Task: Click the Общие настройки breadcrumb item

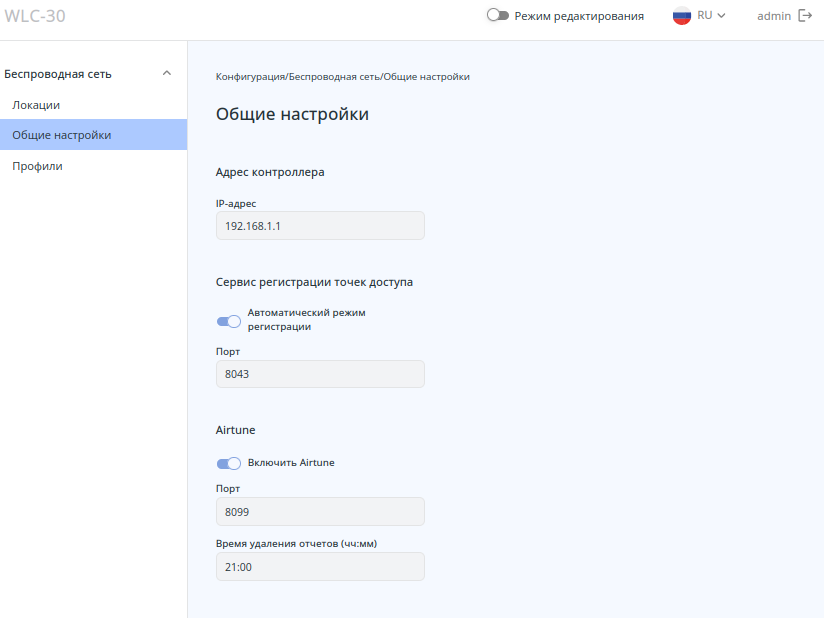Action: coord(427,77)
